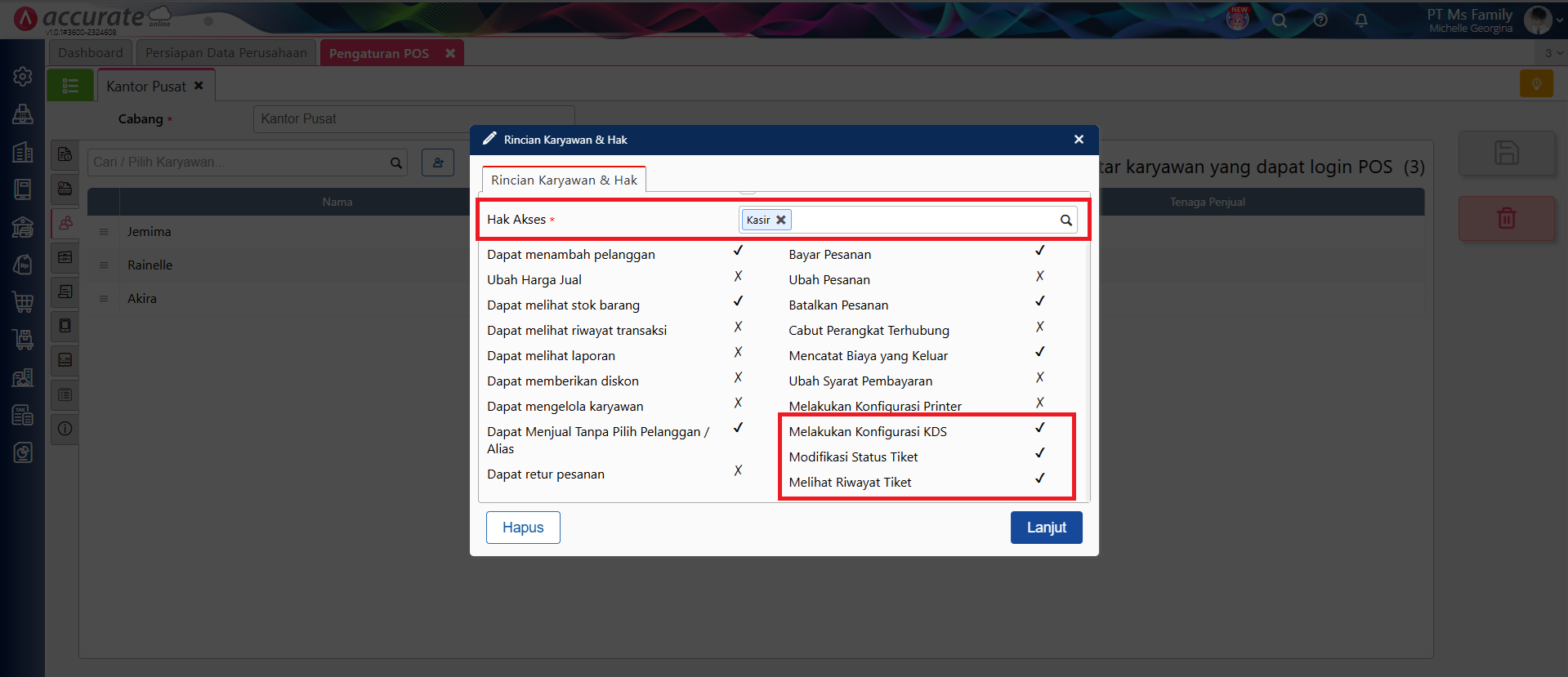Click the red trash delete icon

pyautogui.click(x=1506, y=218)
